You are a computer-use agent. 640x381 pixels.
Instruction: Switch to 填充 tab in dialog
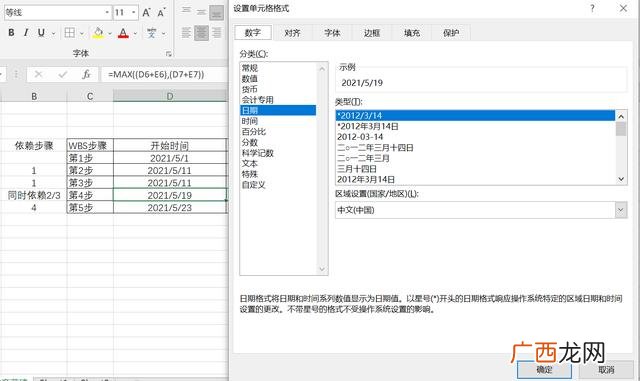coord(411,33)
